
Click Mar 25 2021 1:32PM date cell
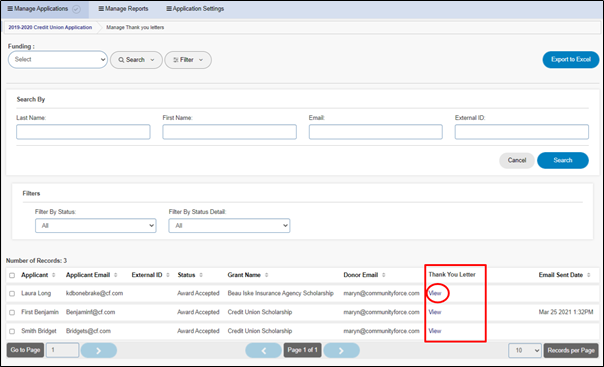point(566,312)
